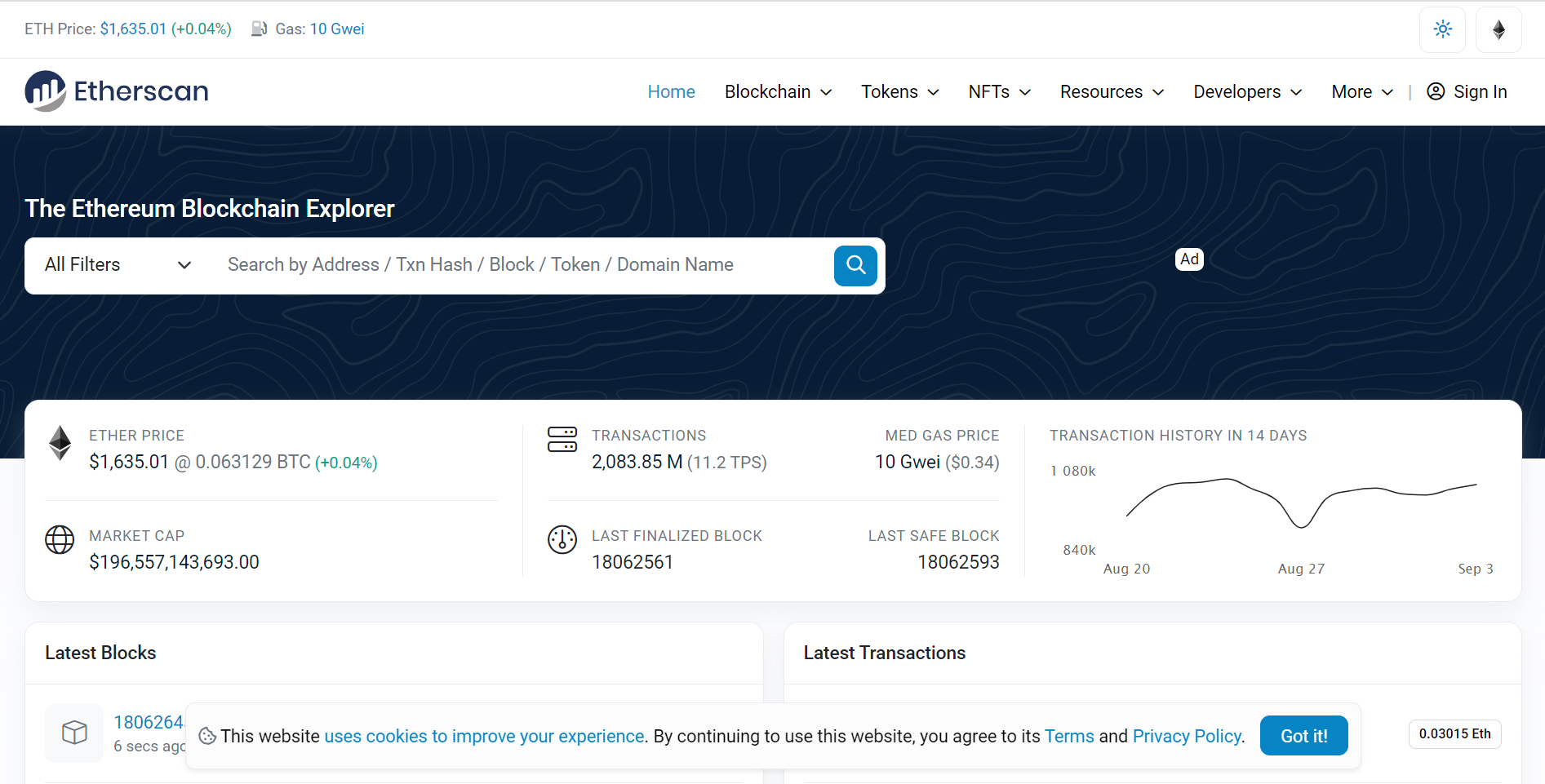
Task: Click the Market Cap globe icon
Action: (x=60, y=539)
